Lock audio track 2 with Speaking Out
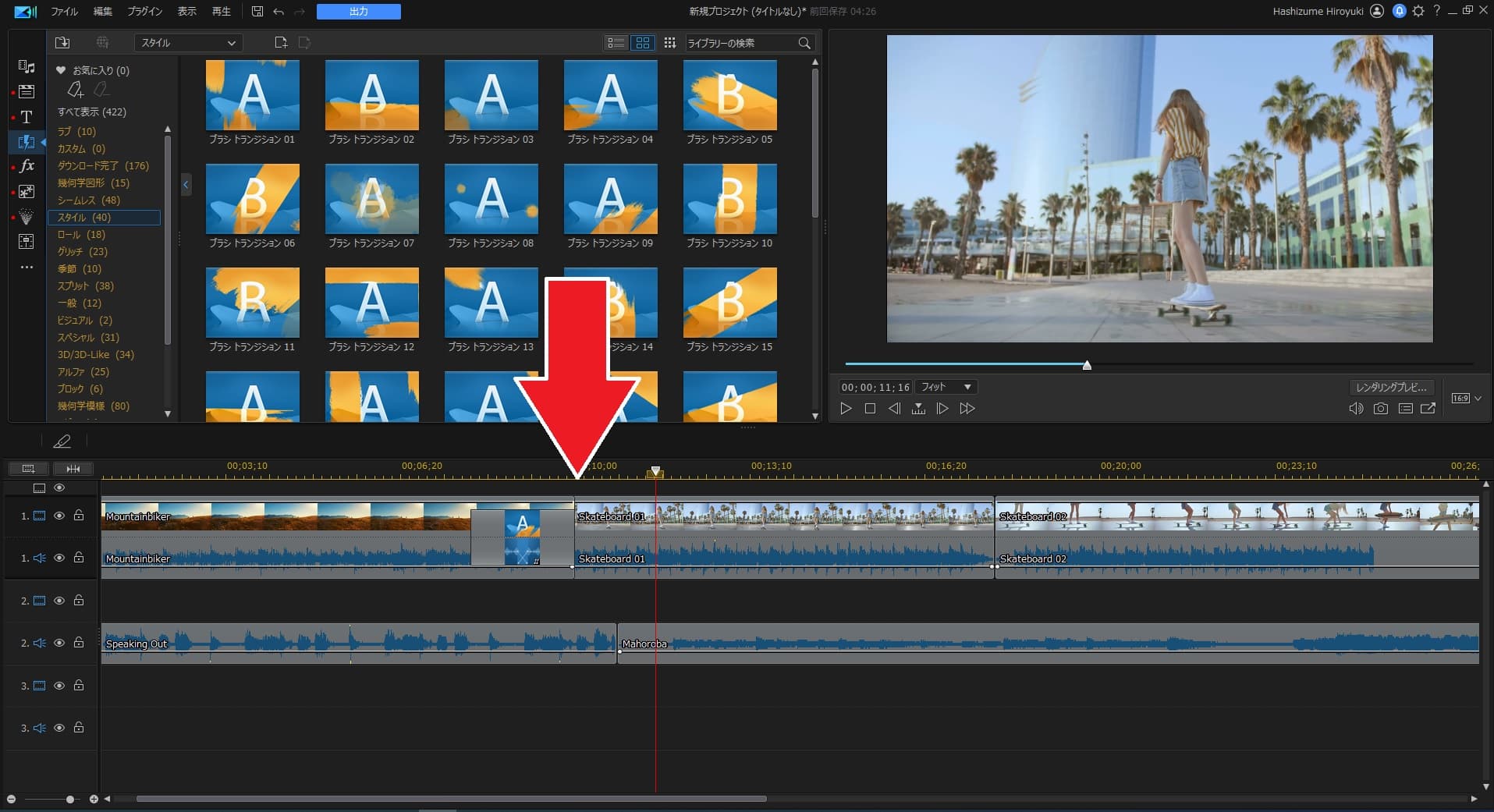 tap(79, 642)
